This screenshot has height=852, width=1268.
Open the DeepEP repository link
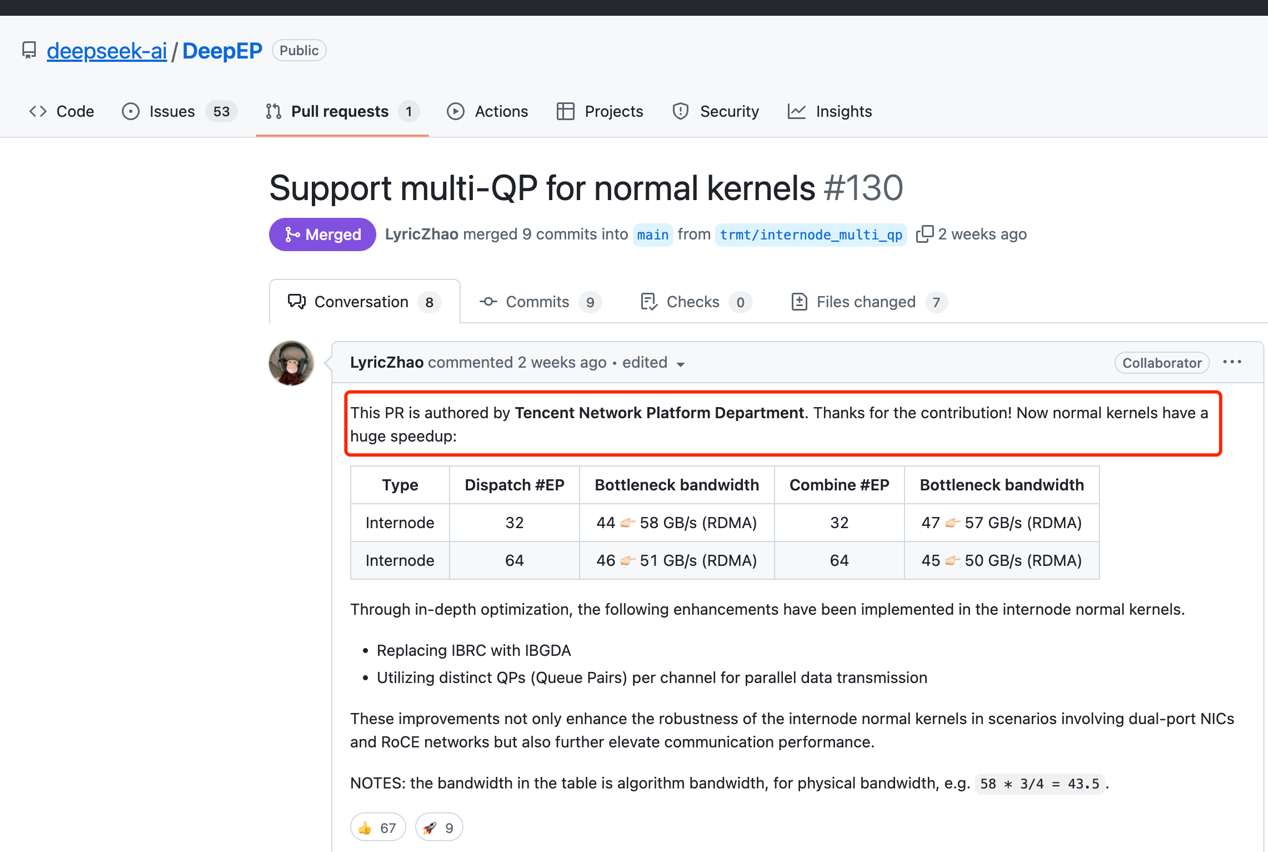point(222,50)
